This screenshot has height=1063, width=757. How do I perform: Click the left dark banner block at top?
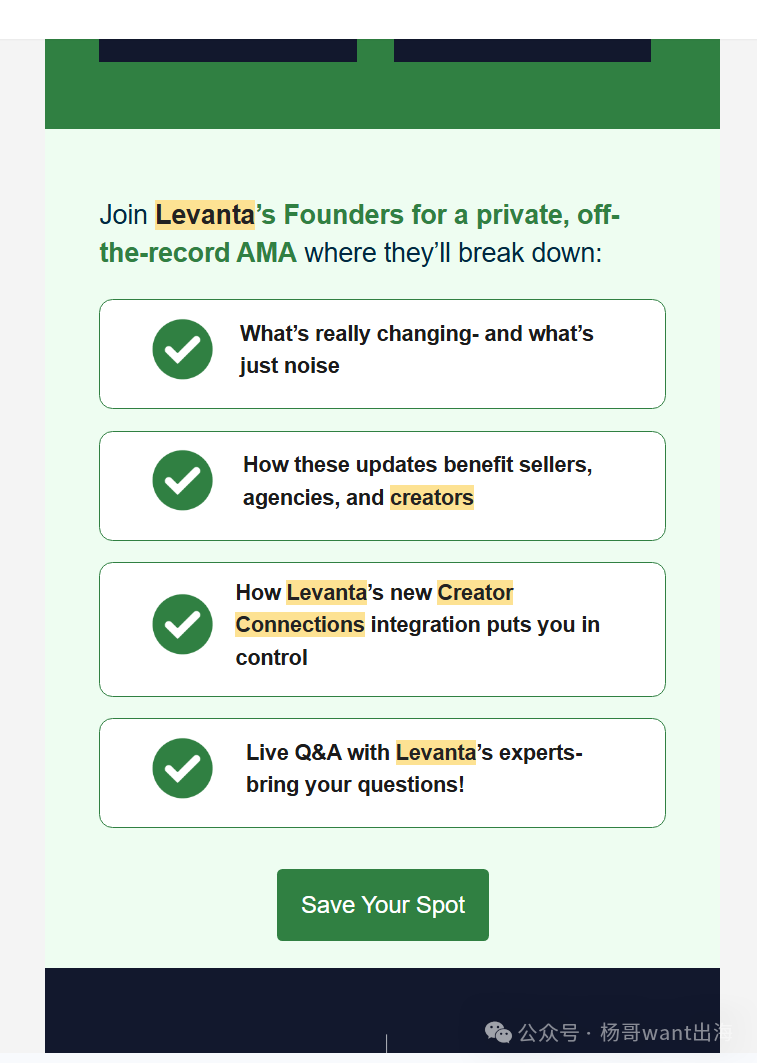[228, 50]
